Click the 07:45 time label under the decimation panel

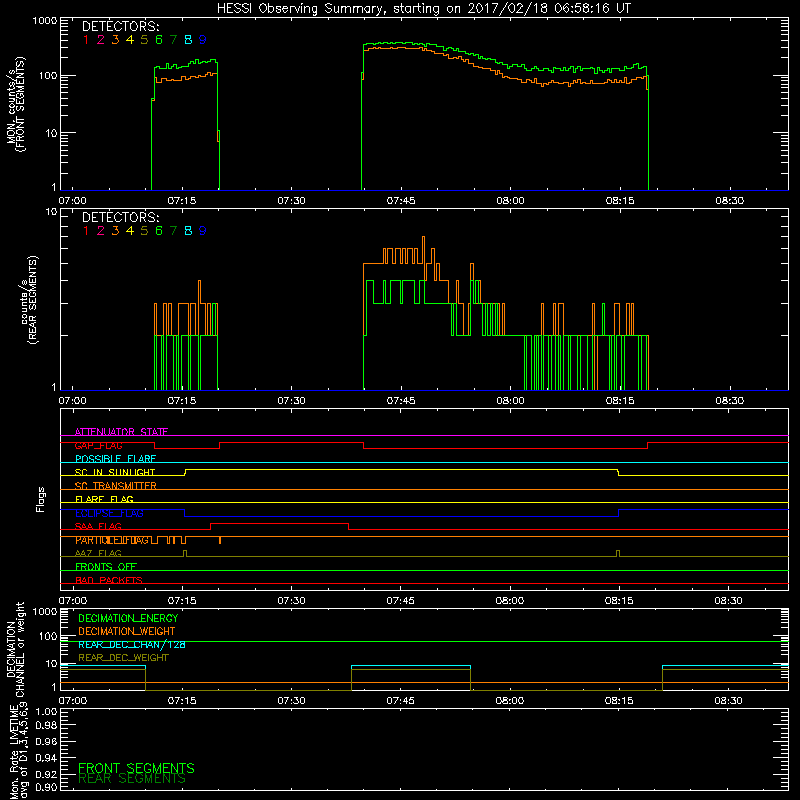coord(401,701)
